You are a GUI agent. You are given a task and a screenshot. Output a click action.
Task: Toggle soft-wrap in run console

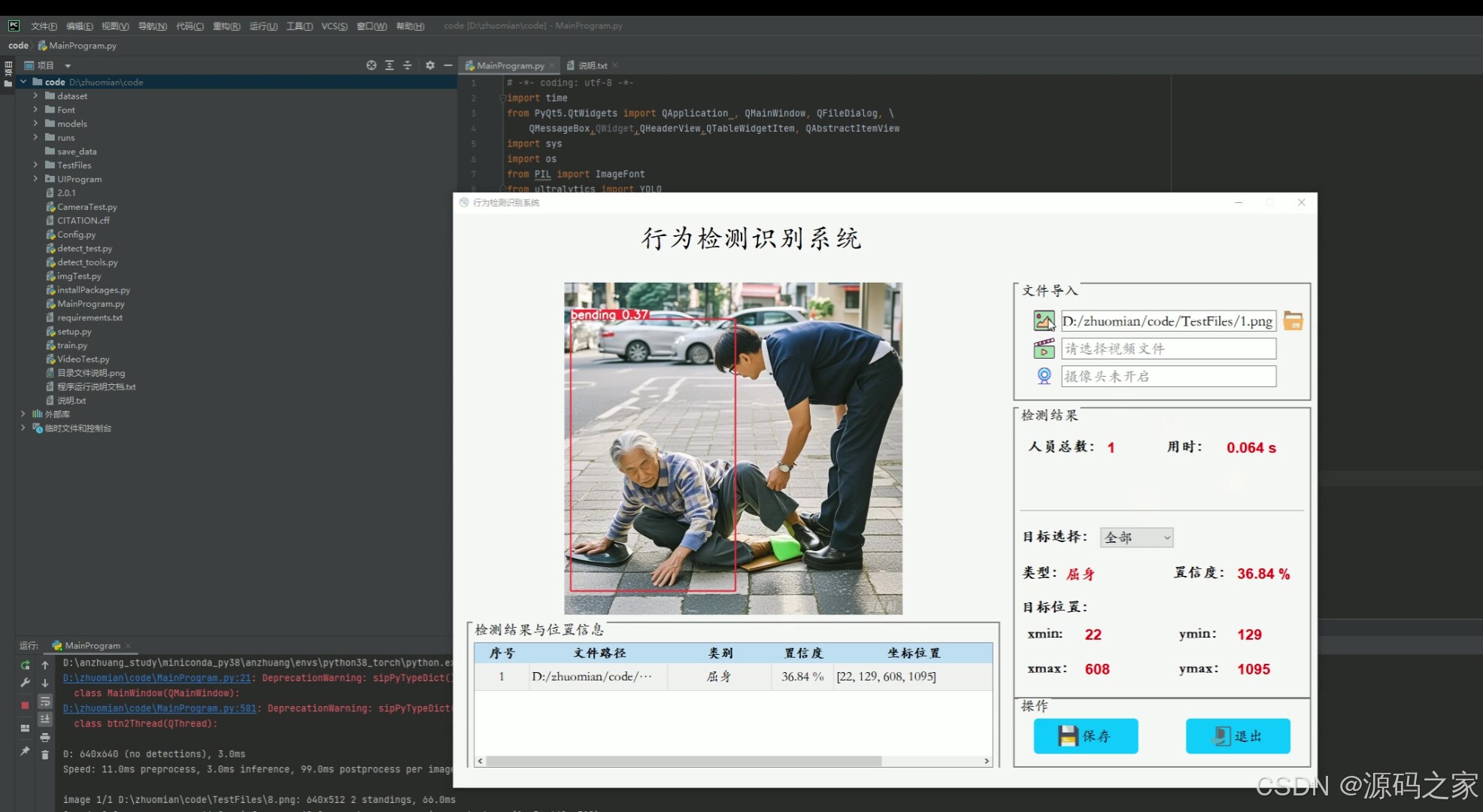(45, 701)
